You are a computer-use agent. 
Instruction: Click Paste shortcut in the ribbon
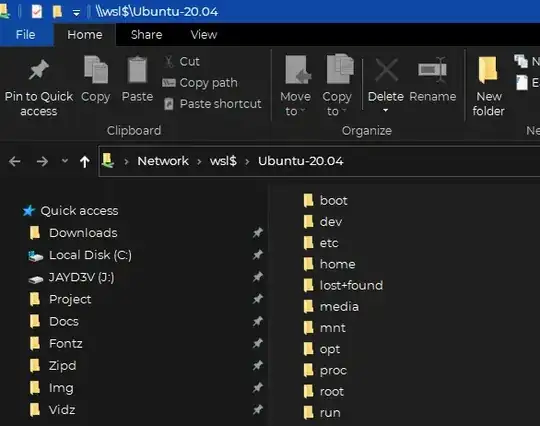coord(212,104)
